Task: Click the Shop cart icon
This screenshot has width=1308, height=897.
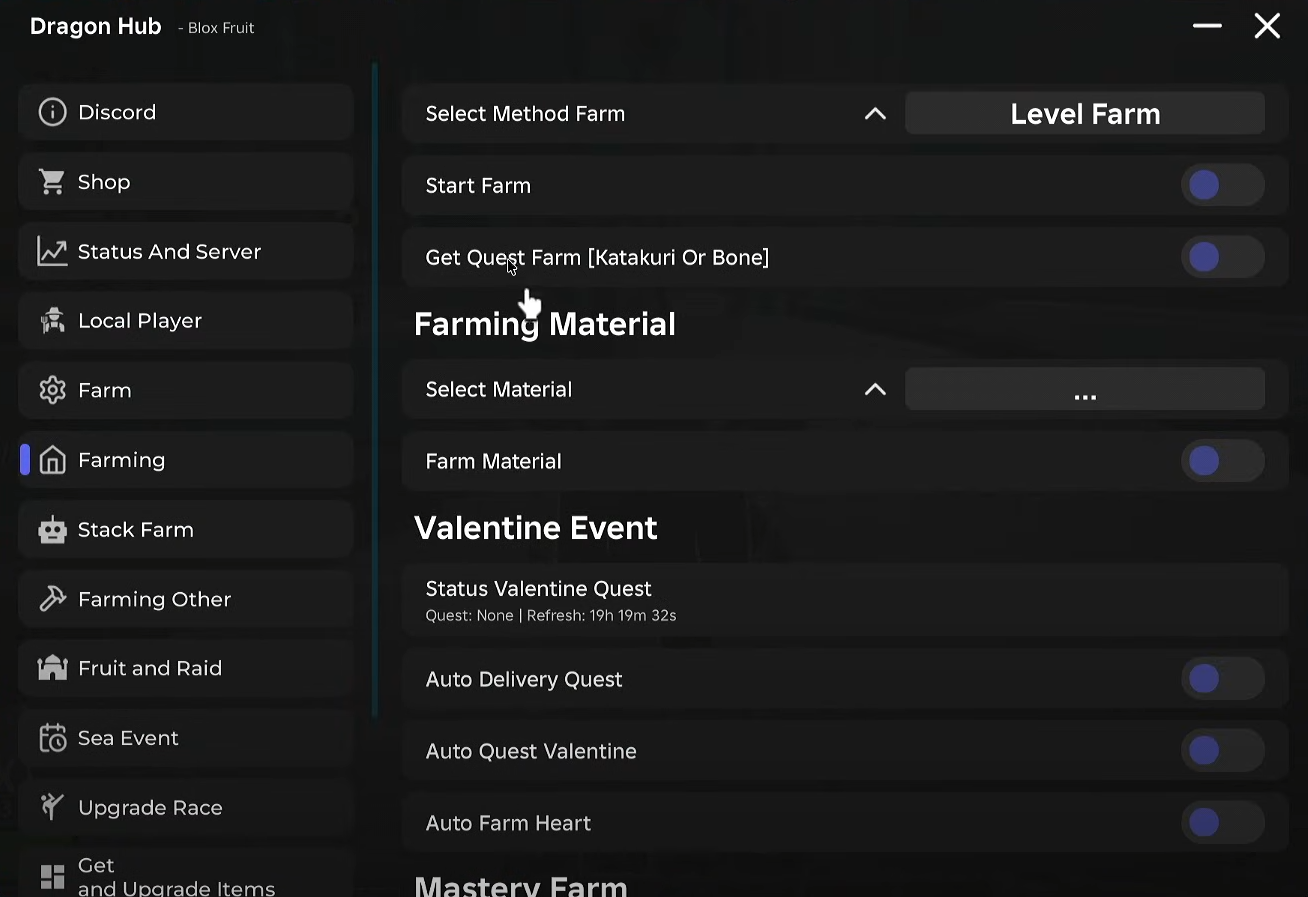Action: (52, 182)
